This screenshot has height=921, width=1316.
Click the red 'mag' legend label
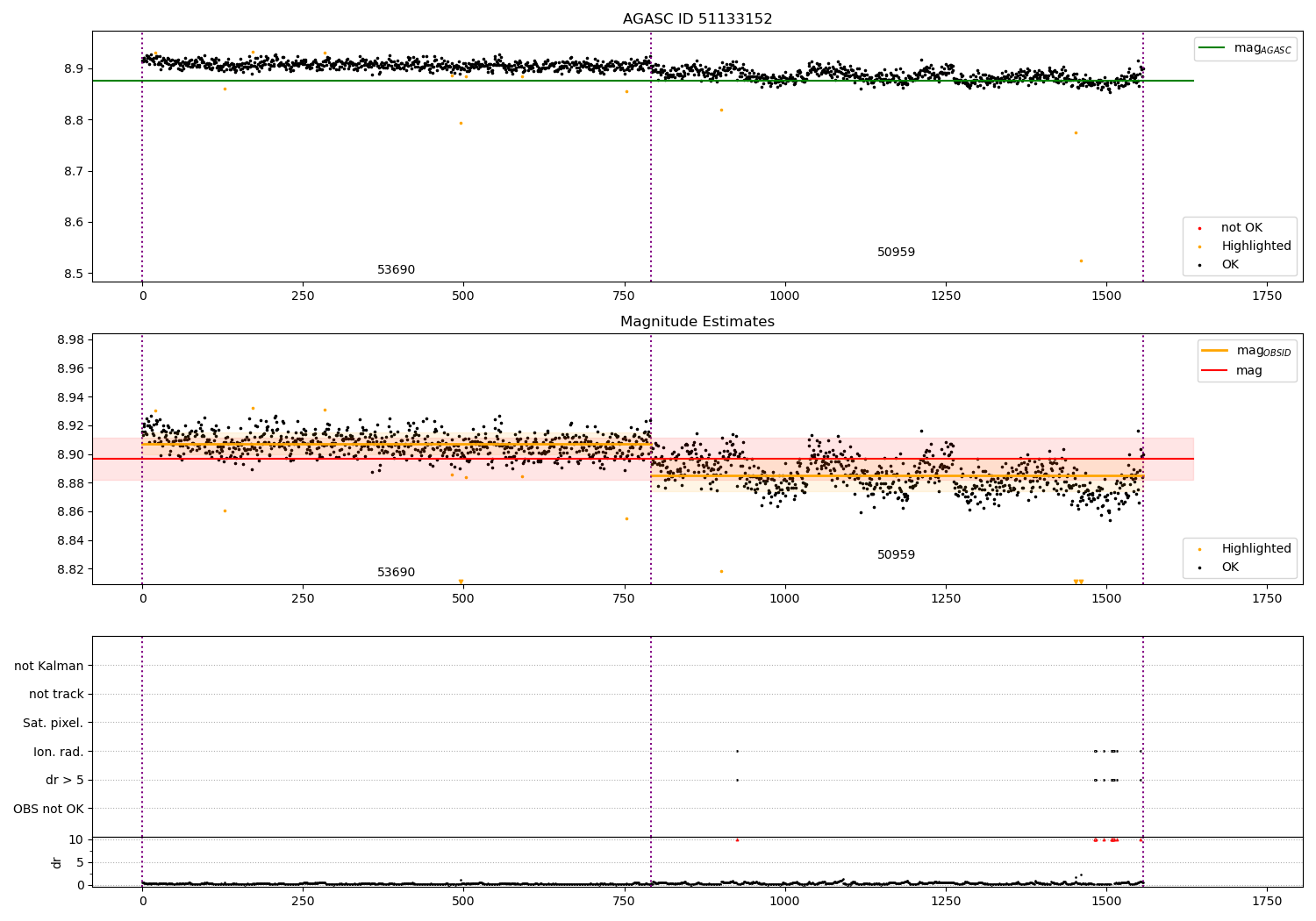[x=1249, y=371]
